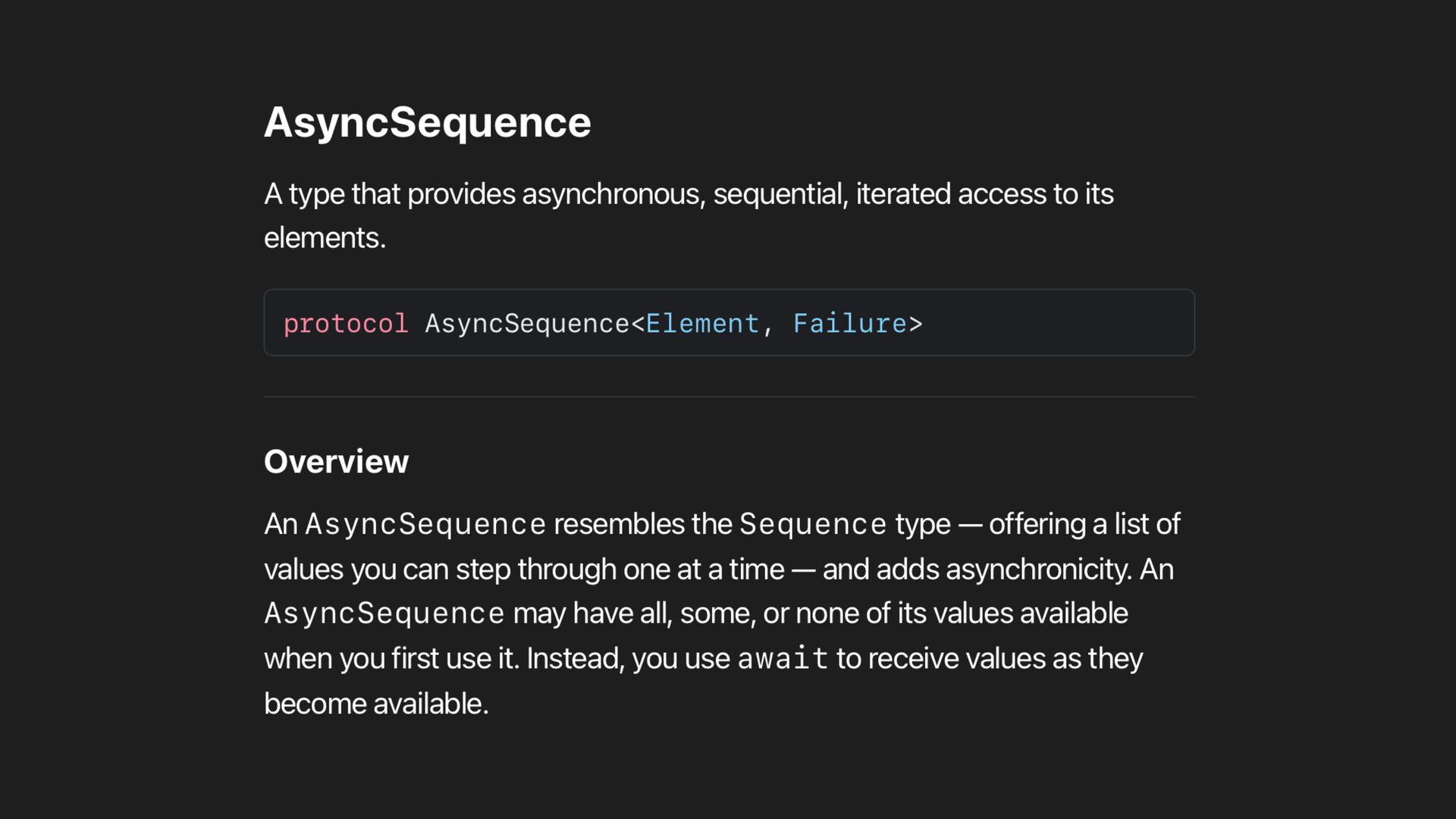Click 'AsyncSequence' before 'may have all'
Viewport: 1456px width, 819px height.
point(384,613)
